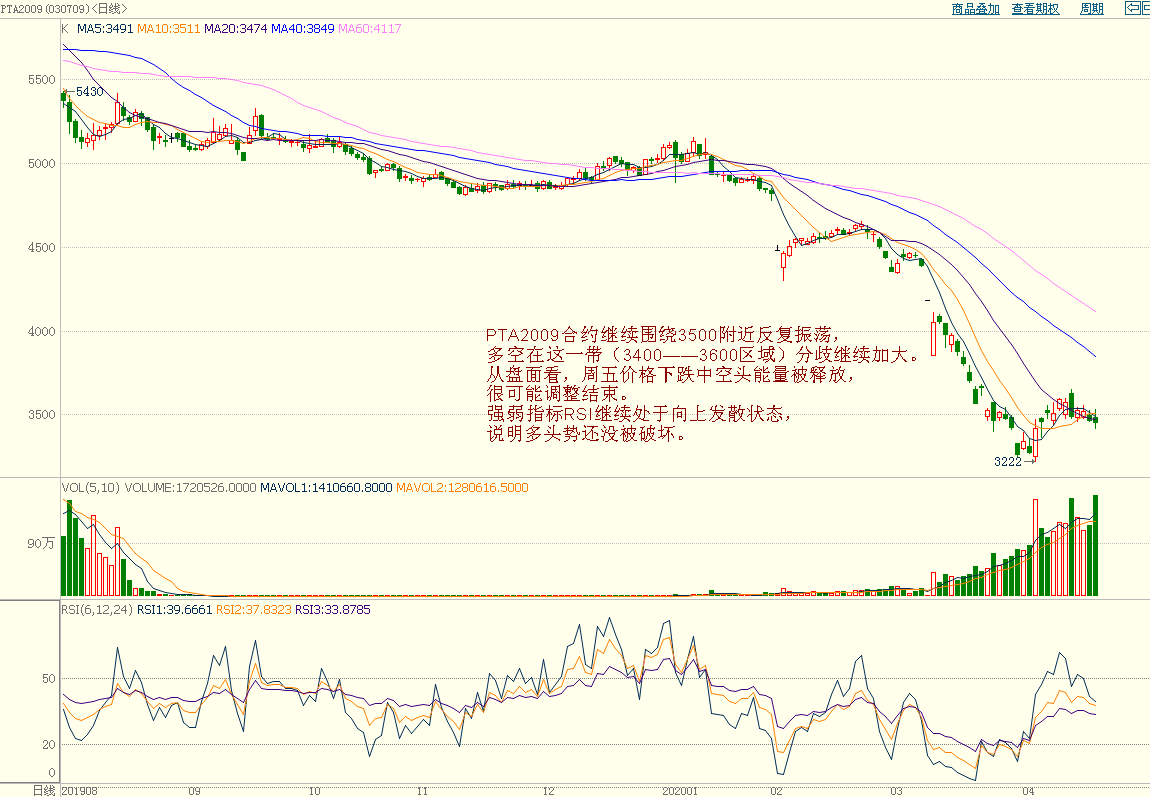Image resolution: width=1150 pixels, height=797 pixels.
Task: Select the PTA2009 (030709)<日线> chart title
Action: click(x=64, y=9)
